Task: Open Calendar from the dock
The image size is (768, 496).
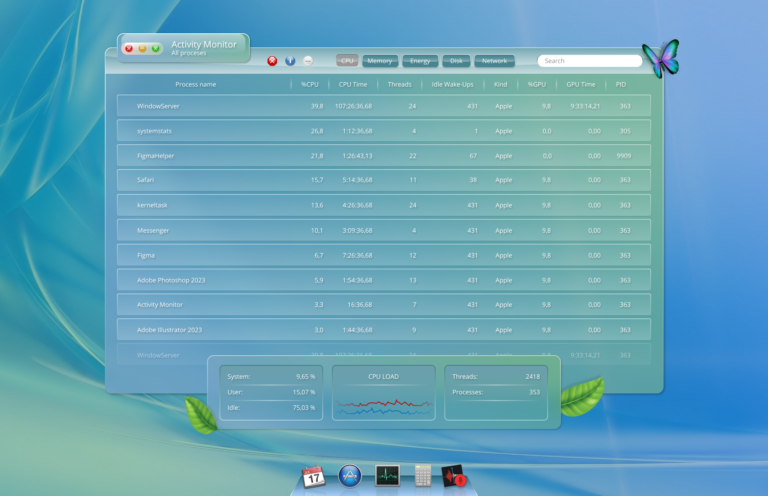Action: click(314, 476)
